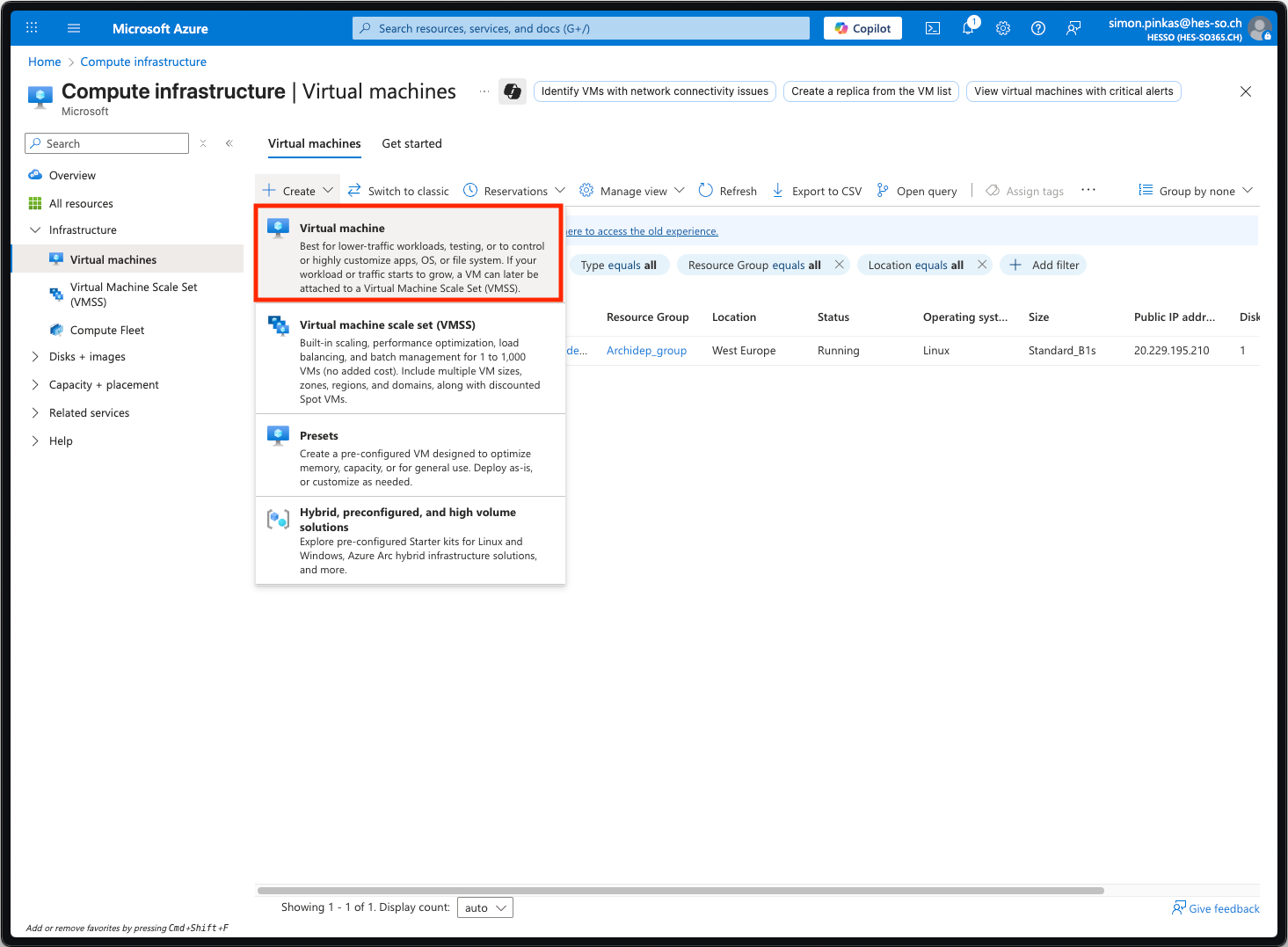The height and width of the screenshot is (947, 1288).
Task: Open the Azure portal hamburger menu
Action: pos(74,28)
